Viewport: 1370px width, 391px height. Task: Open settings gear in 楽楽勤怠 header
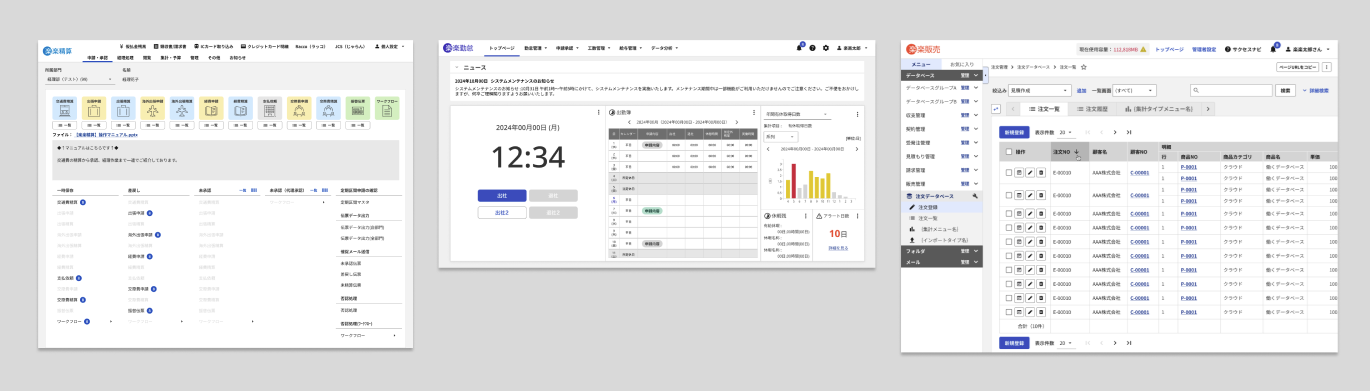826,48
